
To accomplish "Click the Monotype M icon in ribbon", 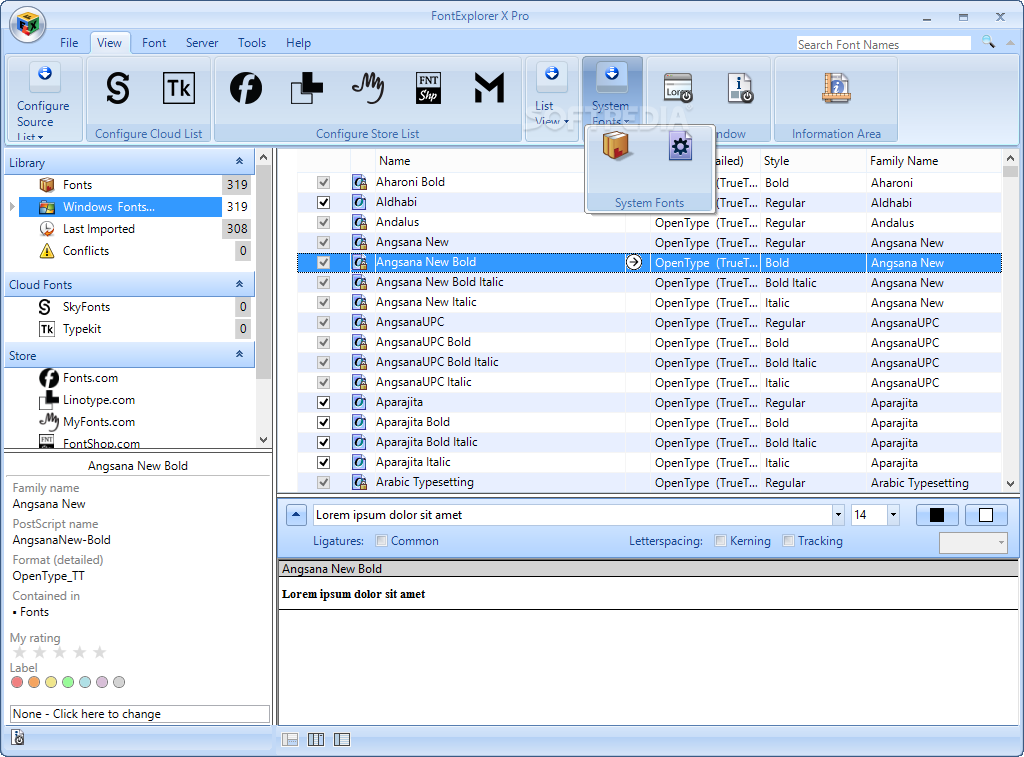I will [x=489, y=88].
